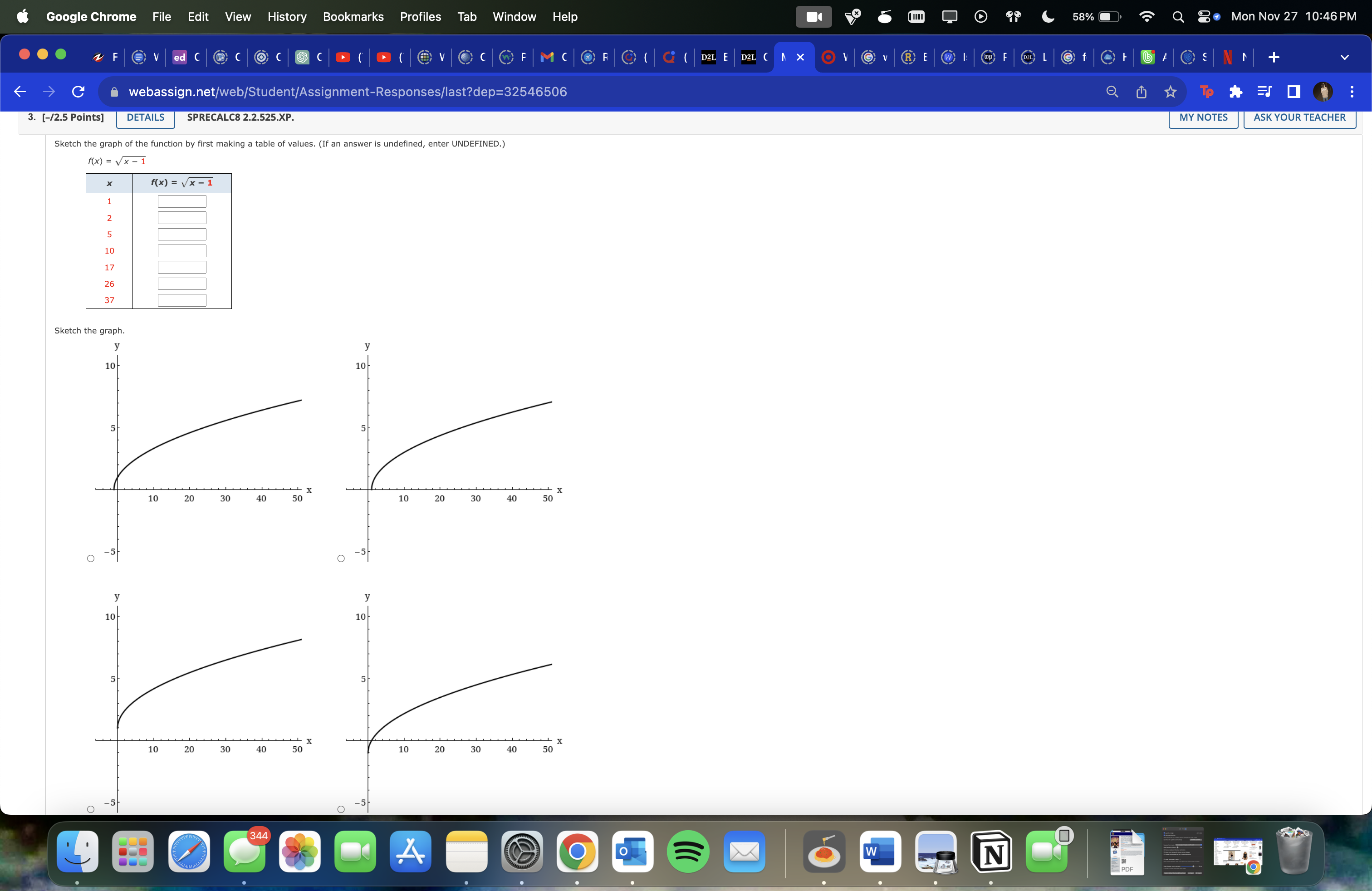Screen dimensions: 1372x891
Task: Click the f(x) input for x = 1
Action: pos(181,201)
